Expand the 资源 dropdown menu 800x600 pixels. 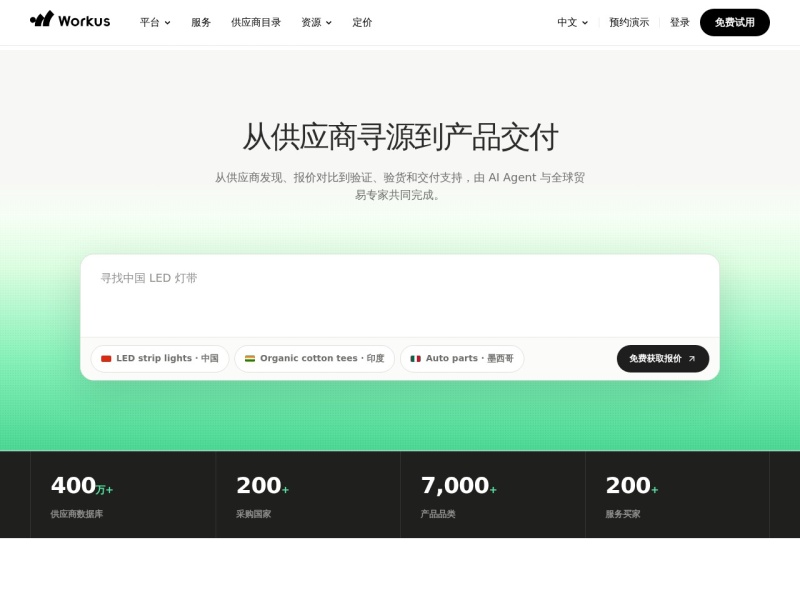(316, 22)
